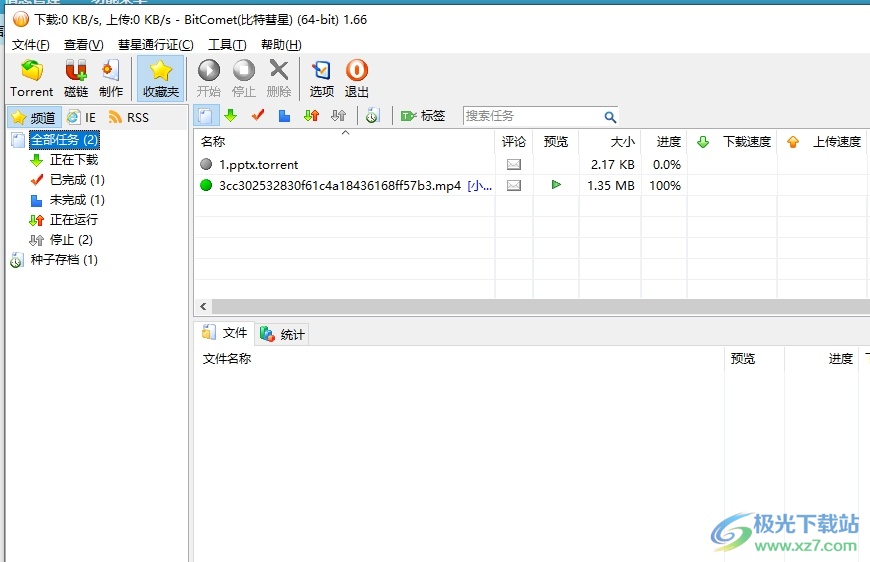The image size is (870, 562).
Task: Sort by the 上传速度 column header
Action: [823, 142]
